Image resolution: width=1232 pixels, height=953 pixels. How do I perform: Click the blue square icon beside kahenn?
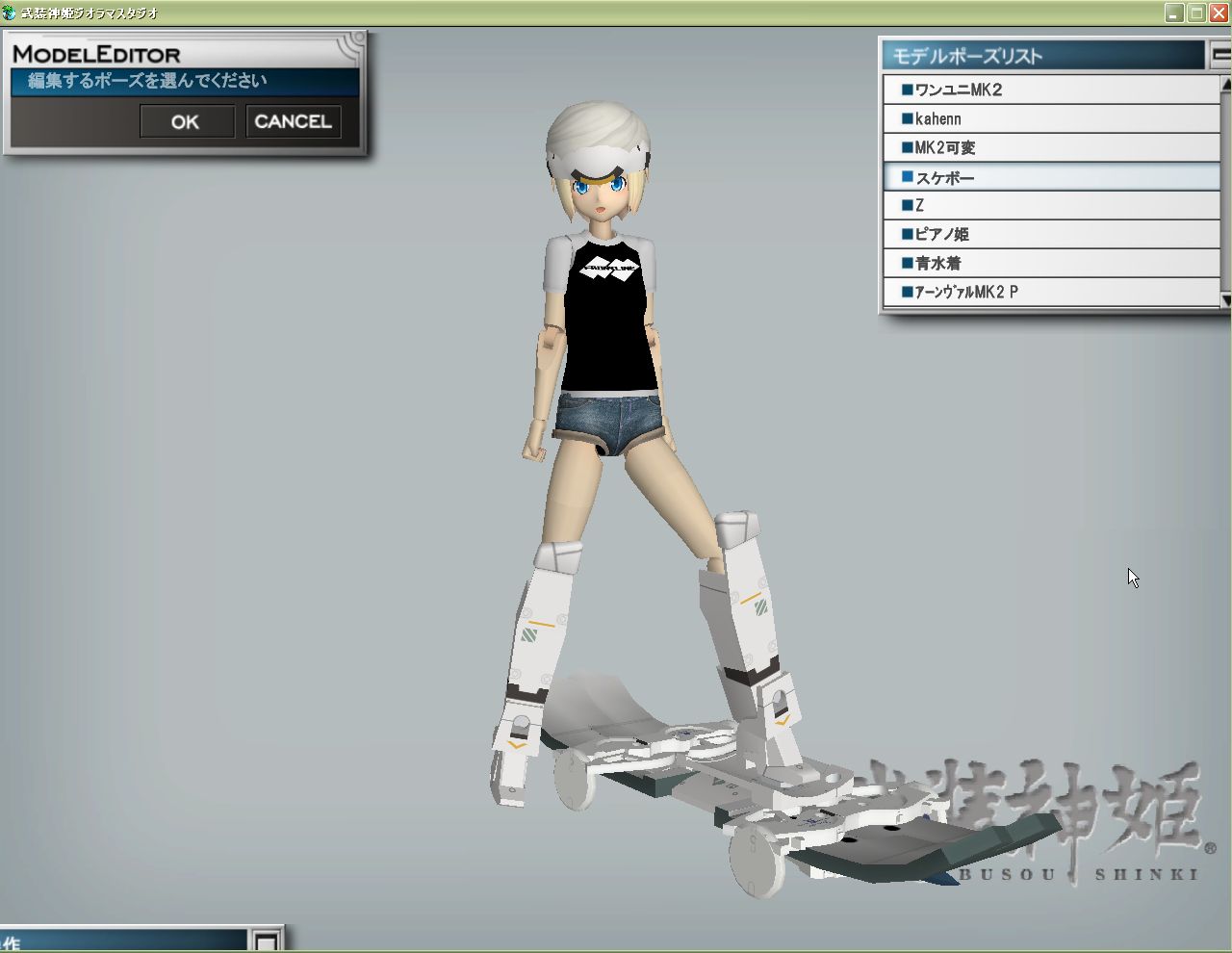click(x=907, y=118)
